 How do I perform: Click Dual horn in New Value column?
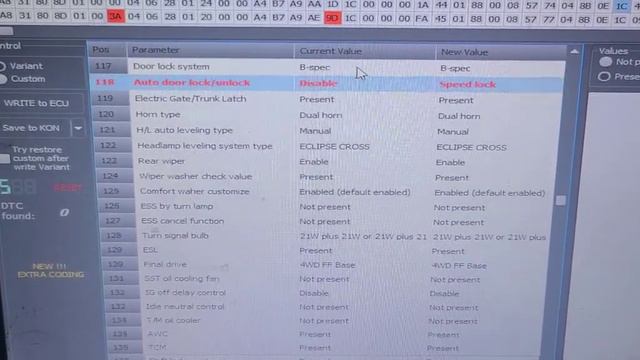(459, 116)
